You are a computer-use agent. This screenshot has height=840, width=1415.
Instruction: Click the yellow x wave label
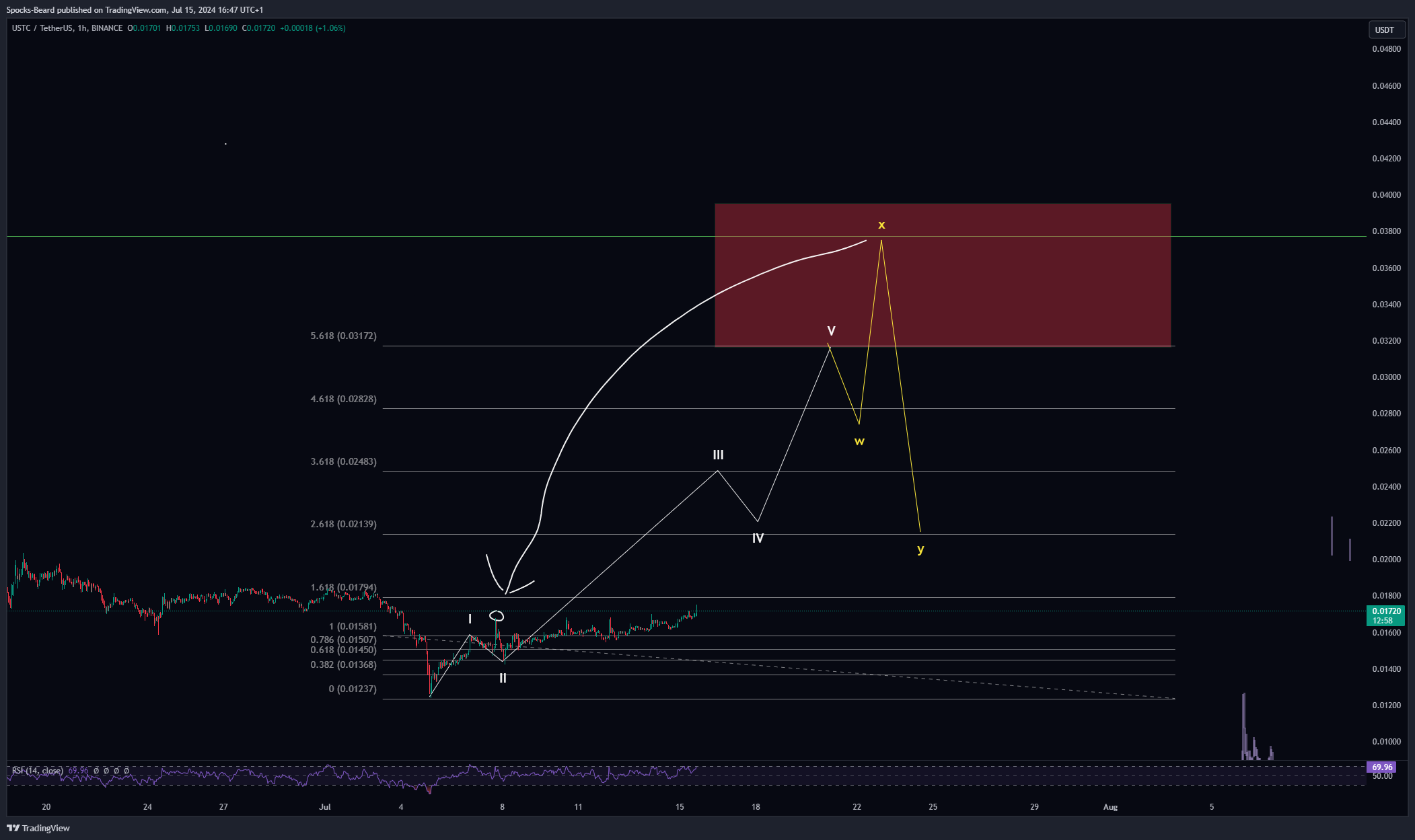[881, 225]
